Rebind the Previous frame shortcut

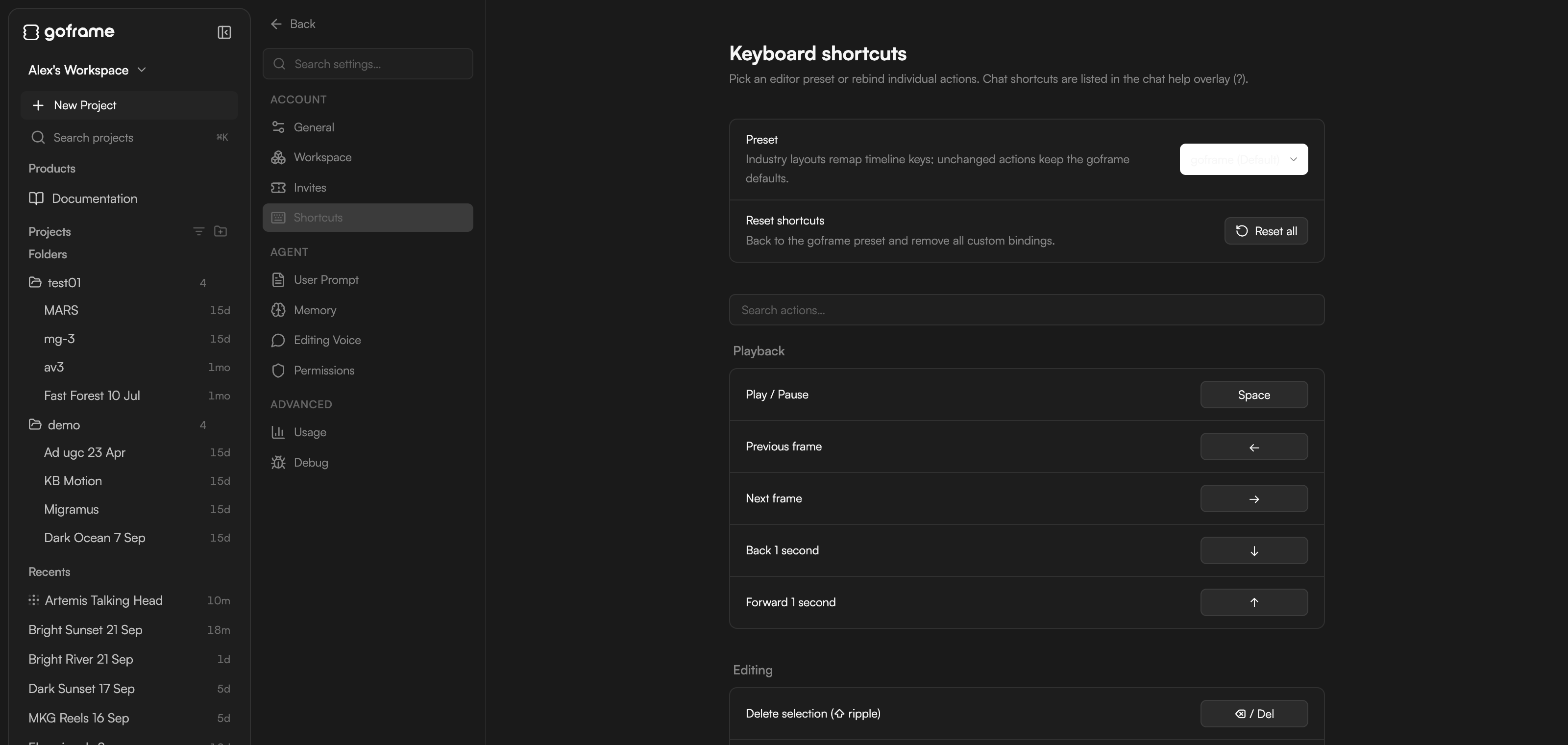point(1254,447)
